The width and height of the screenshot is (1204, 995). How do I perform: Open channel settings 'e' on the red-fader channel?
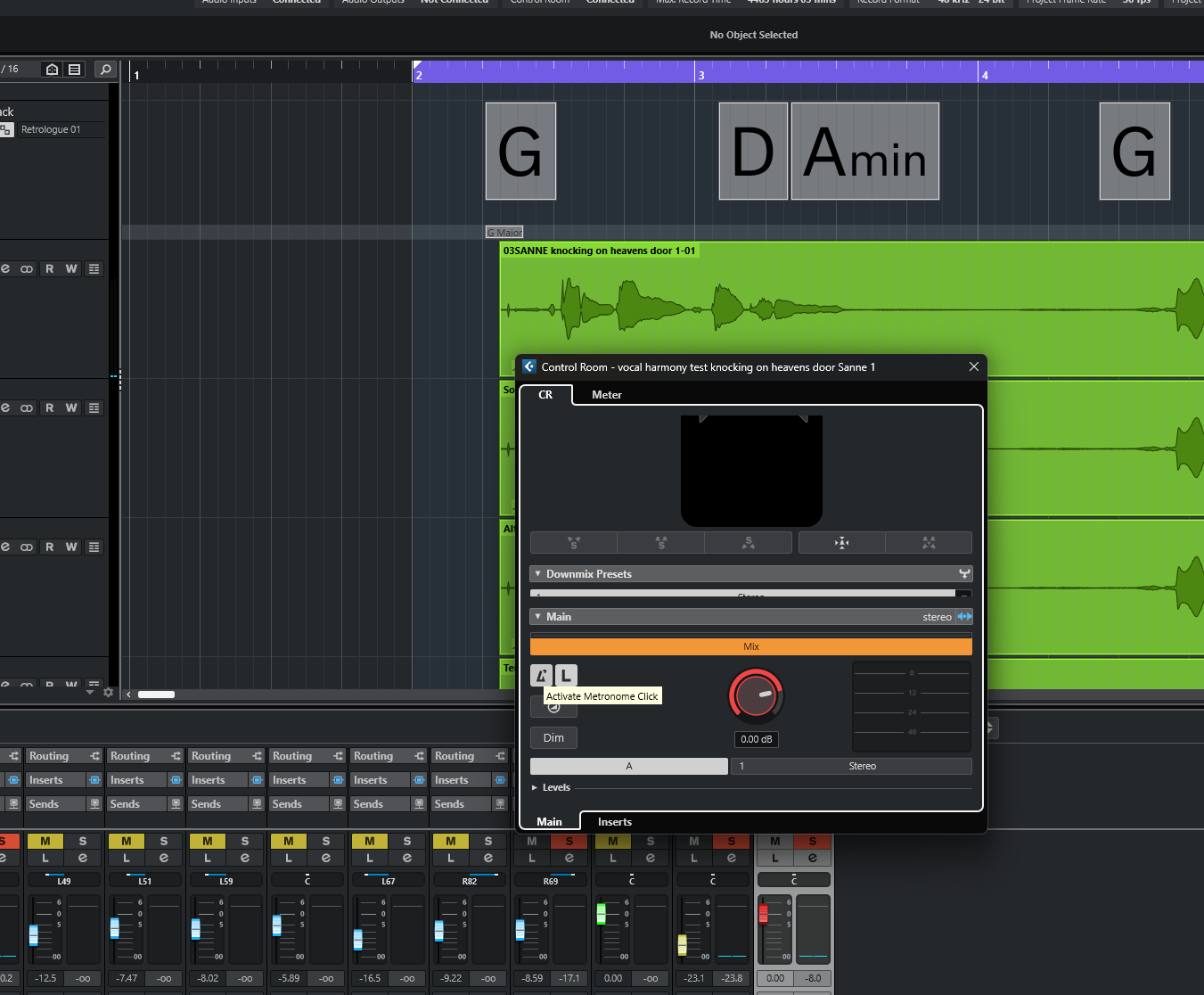coord(812,859)
